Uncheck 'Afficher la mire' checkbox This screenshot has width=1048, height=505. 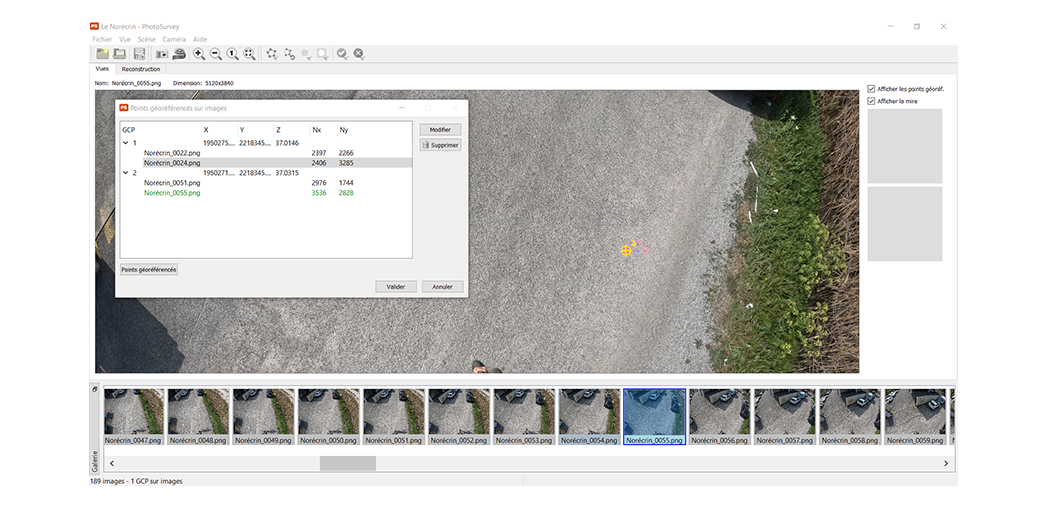point(871,101)
